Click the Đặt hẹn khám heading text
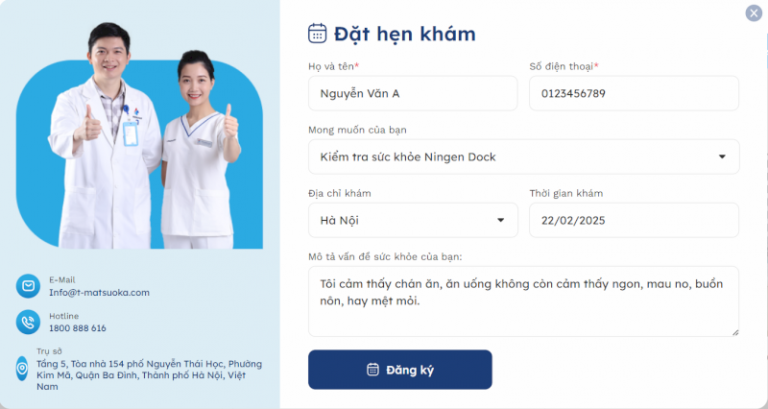The height and width of the screenshot is (409, 768). coord(405,34)
